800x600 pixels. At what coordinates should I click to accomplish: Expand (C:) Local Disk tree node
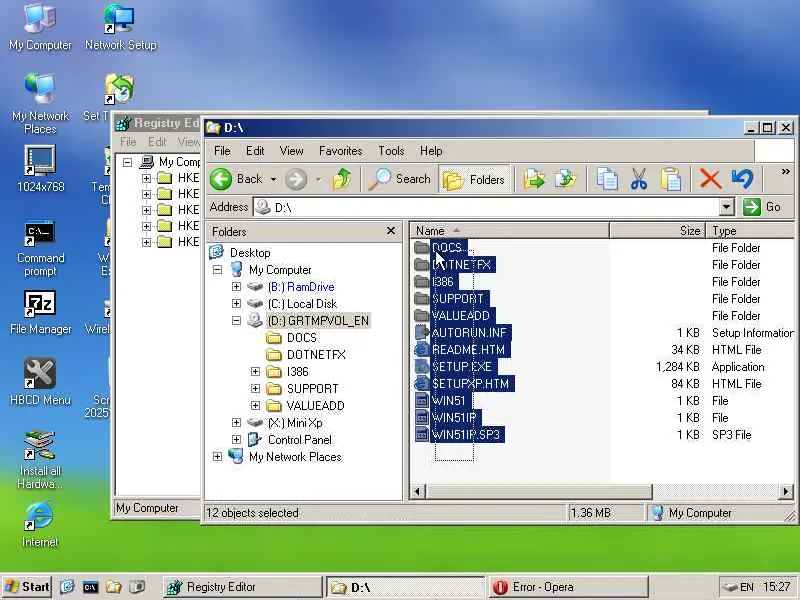236,304
